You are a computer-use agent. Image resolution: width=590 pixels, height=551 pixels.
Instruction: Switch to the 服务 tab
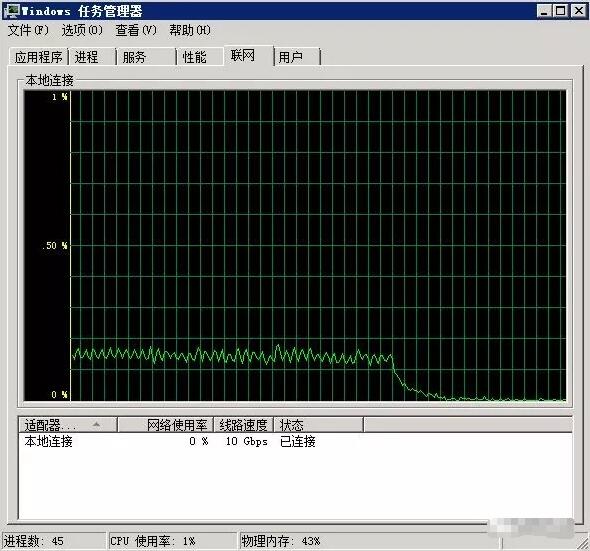pyautogui.click(x=146, y=57)
